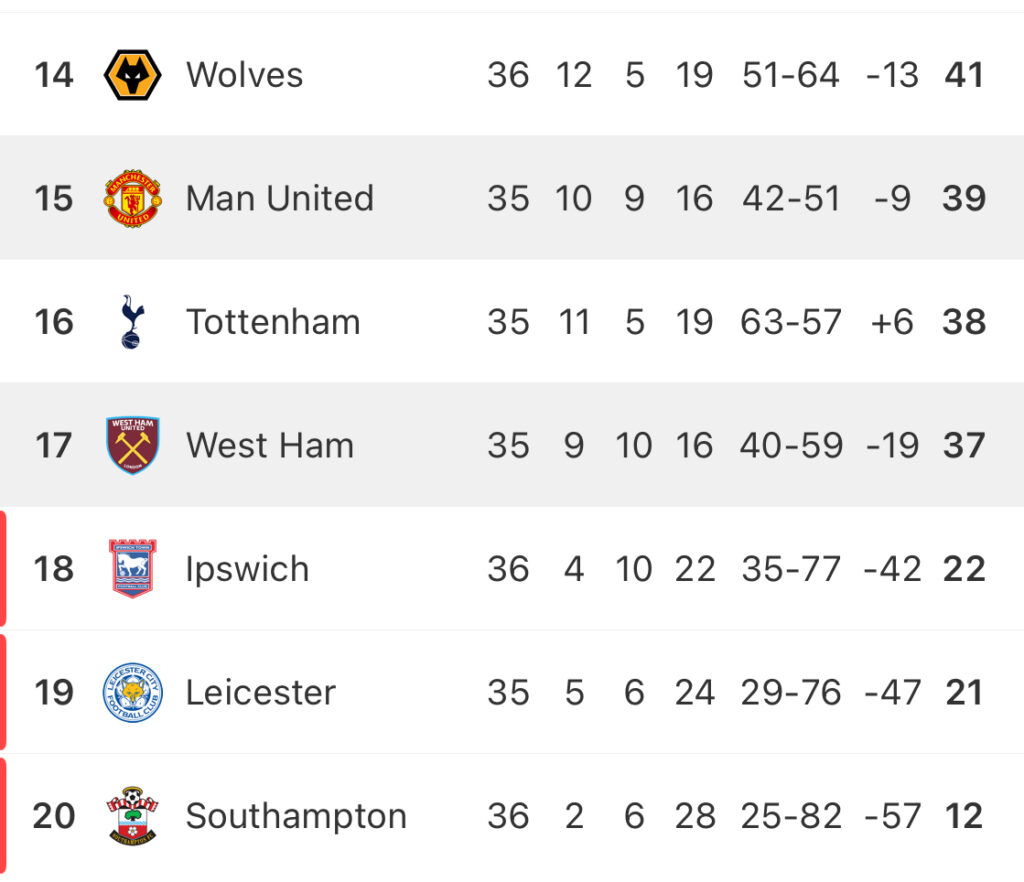
Task: Click the Southampton club crest
Action: tap(133, 815)
